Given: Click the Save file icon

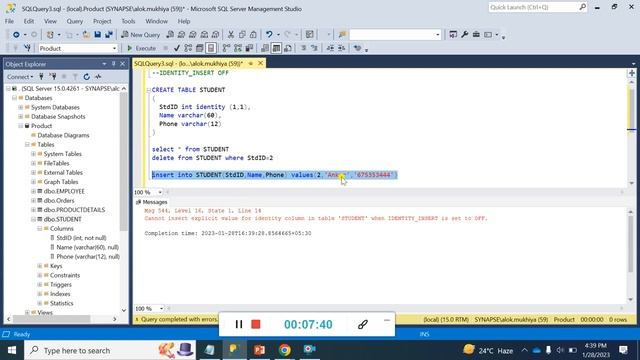Looking at the screenshot, I should coord(97,35).
